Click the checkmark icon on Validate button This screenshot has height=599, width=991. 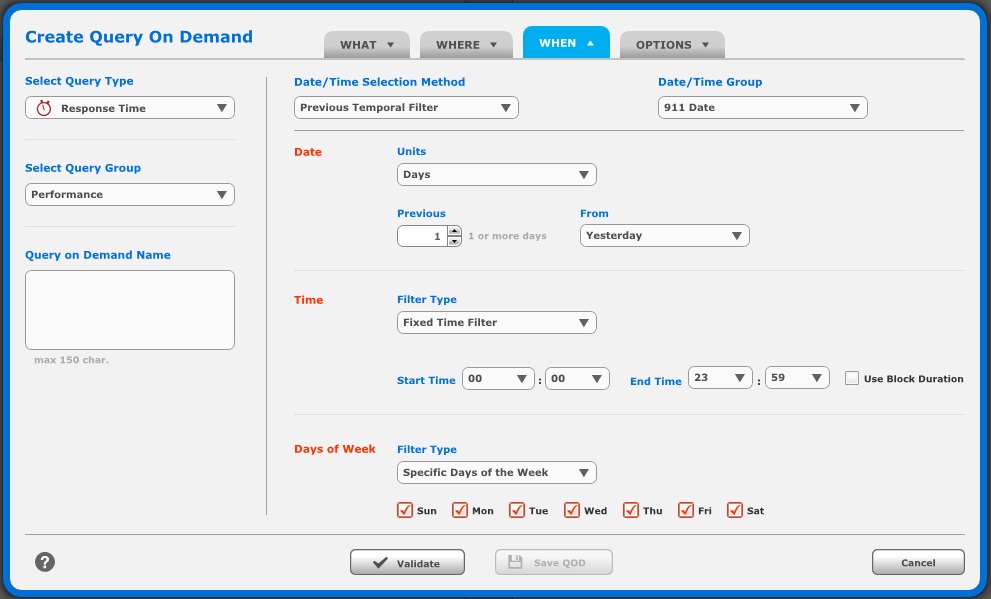(380, 563)
